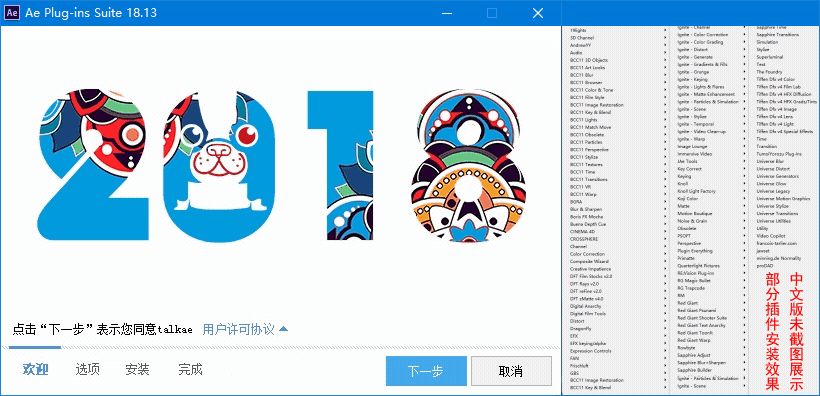Click the proDAD entry
This screenshot has height=396, width=820.
765,266
